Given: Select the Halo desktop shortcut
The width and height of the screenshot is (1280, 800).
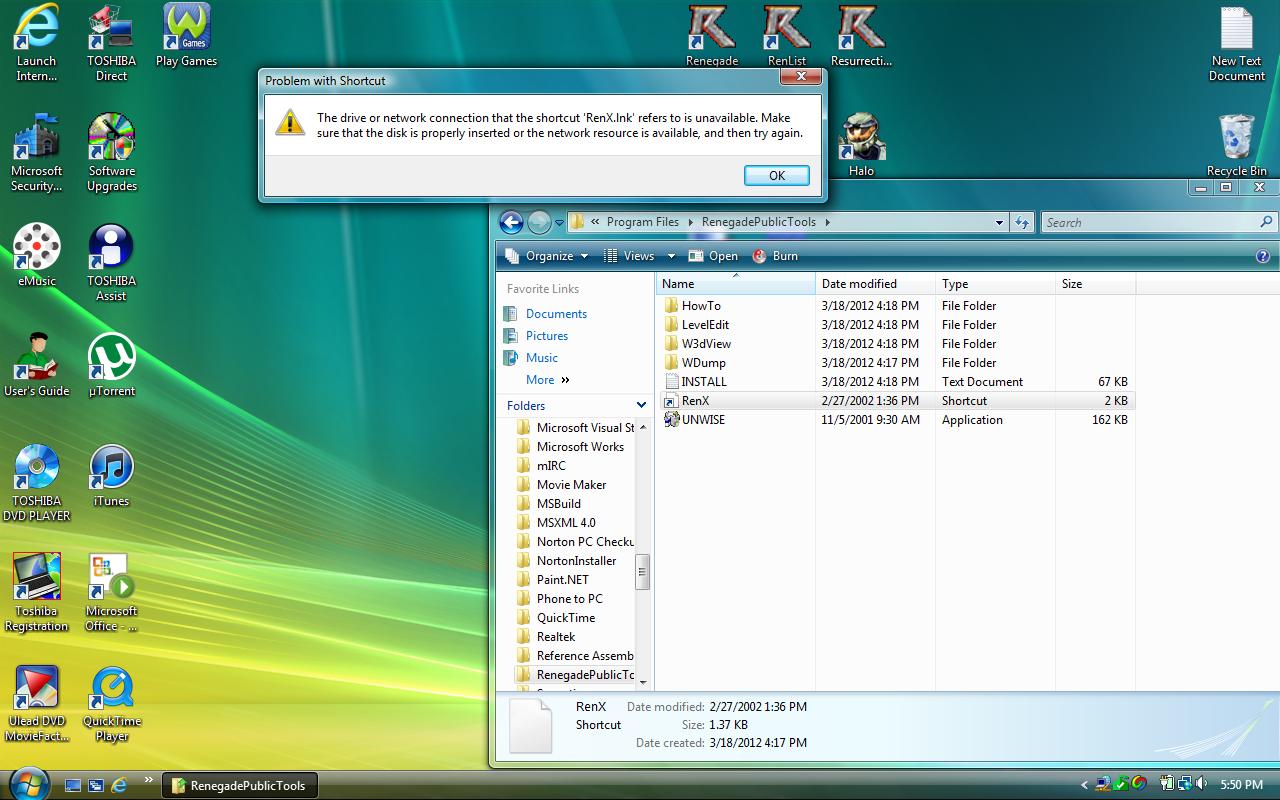Looking at the screenshot, I should pyautogui.click(x=861, y=138).
